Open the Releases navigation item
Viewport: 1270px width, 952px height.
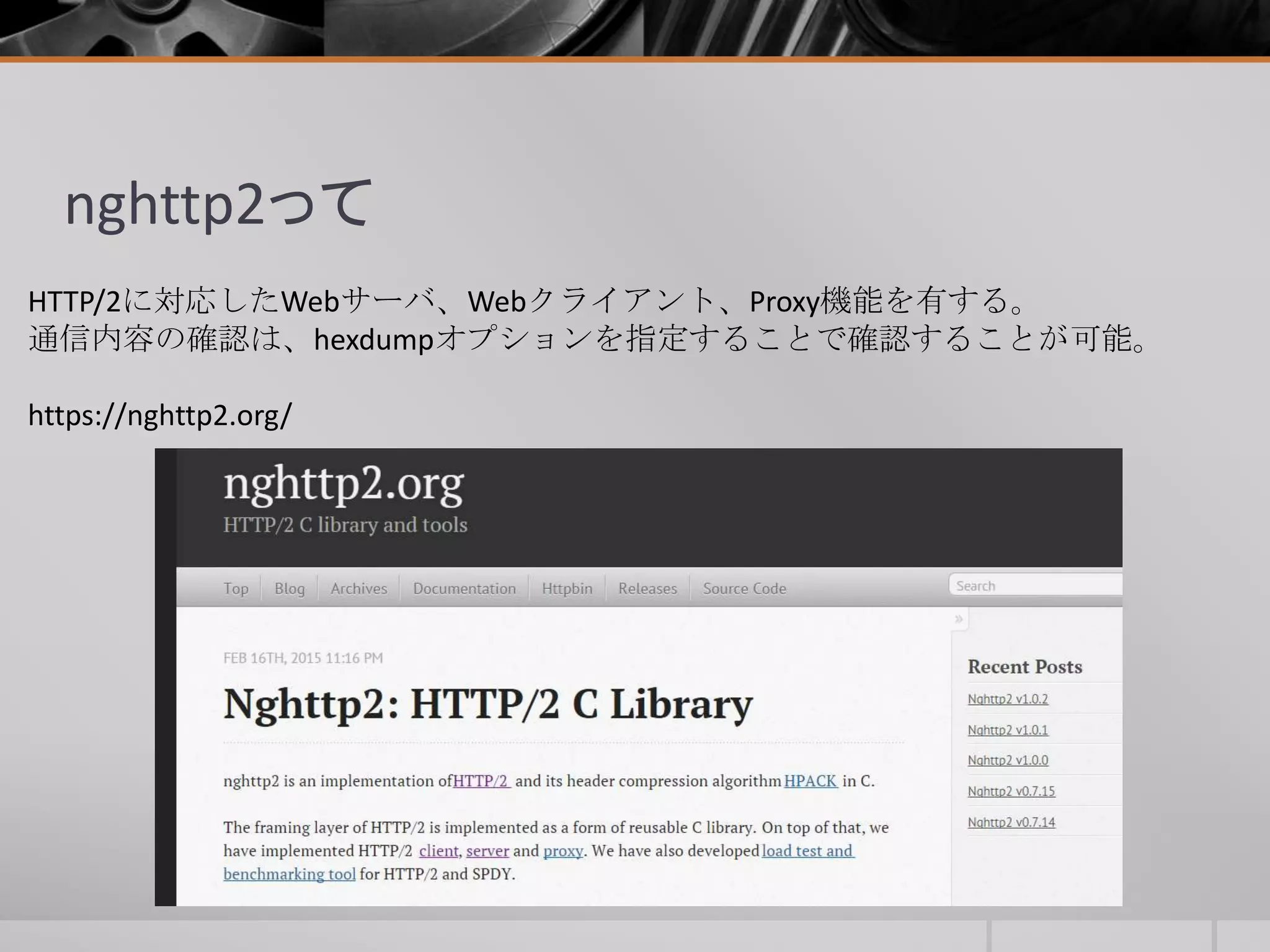point(647,588)
